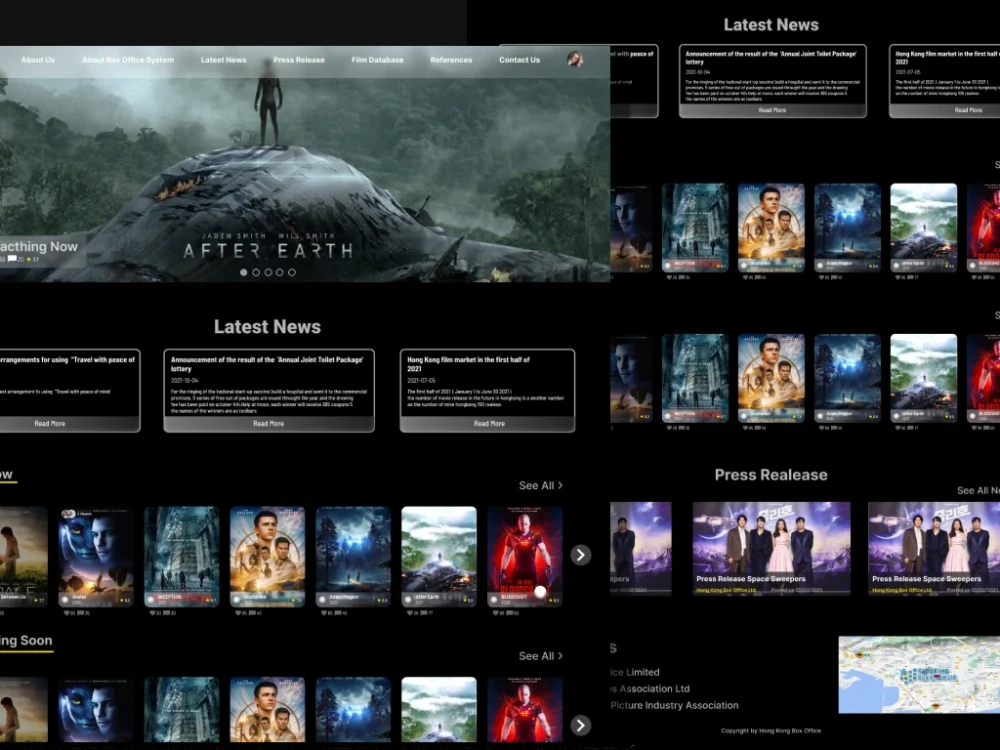
Task: Open Contact Us in the nav bar
Action: [x=519, y=60]
